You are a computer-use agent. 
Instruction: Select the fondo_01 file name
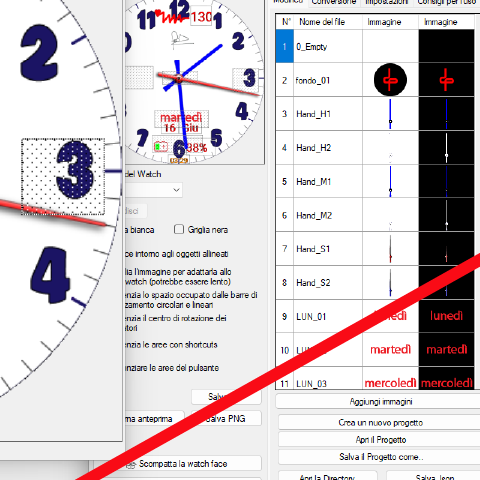[x=313, y=80]
